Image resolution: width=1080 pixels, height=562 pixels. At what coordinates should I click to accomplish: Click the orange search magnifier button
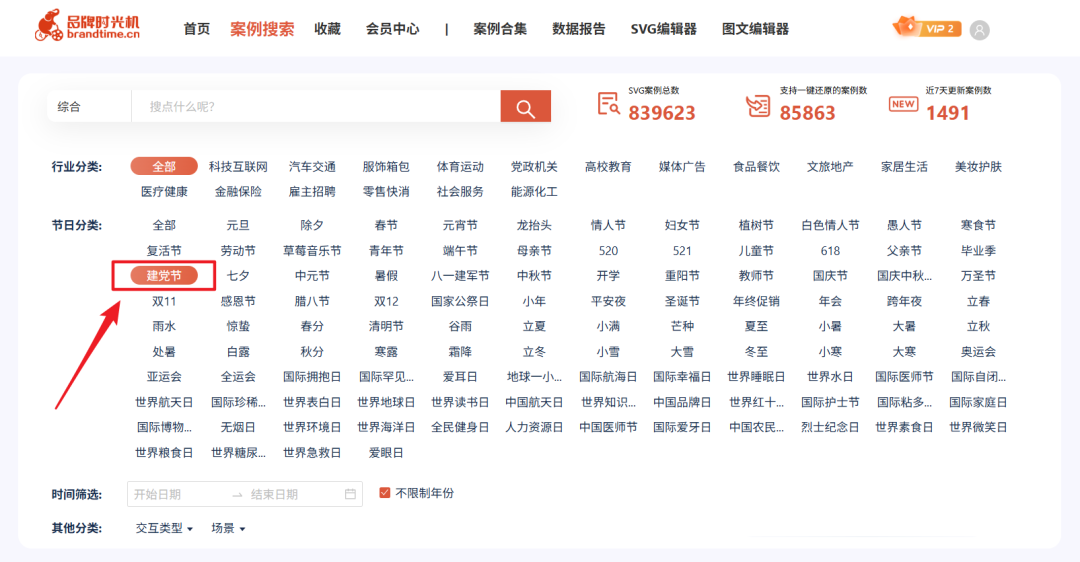(x=526, y=107)
